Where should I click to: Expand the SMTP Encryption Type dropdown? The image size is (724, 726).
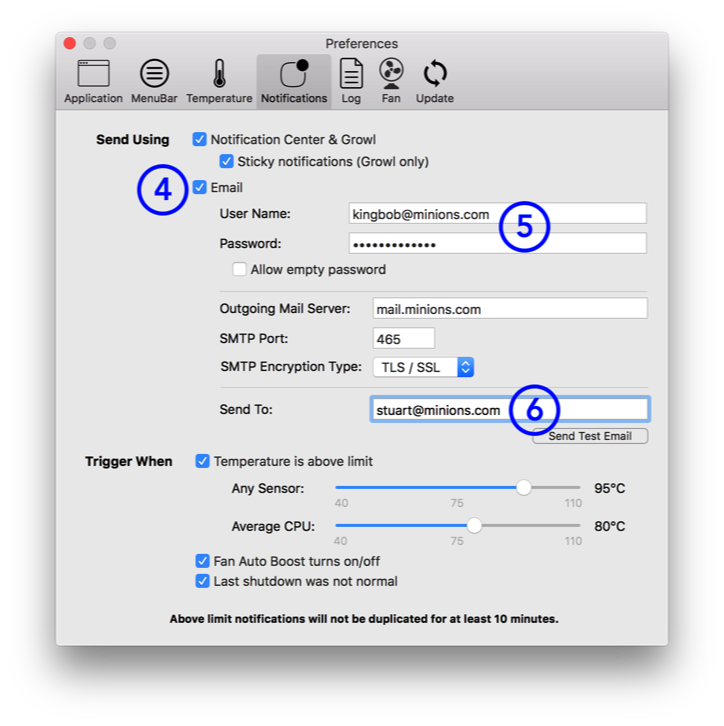click(x=423, y=367)
